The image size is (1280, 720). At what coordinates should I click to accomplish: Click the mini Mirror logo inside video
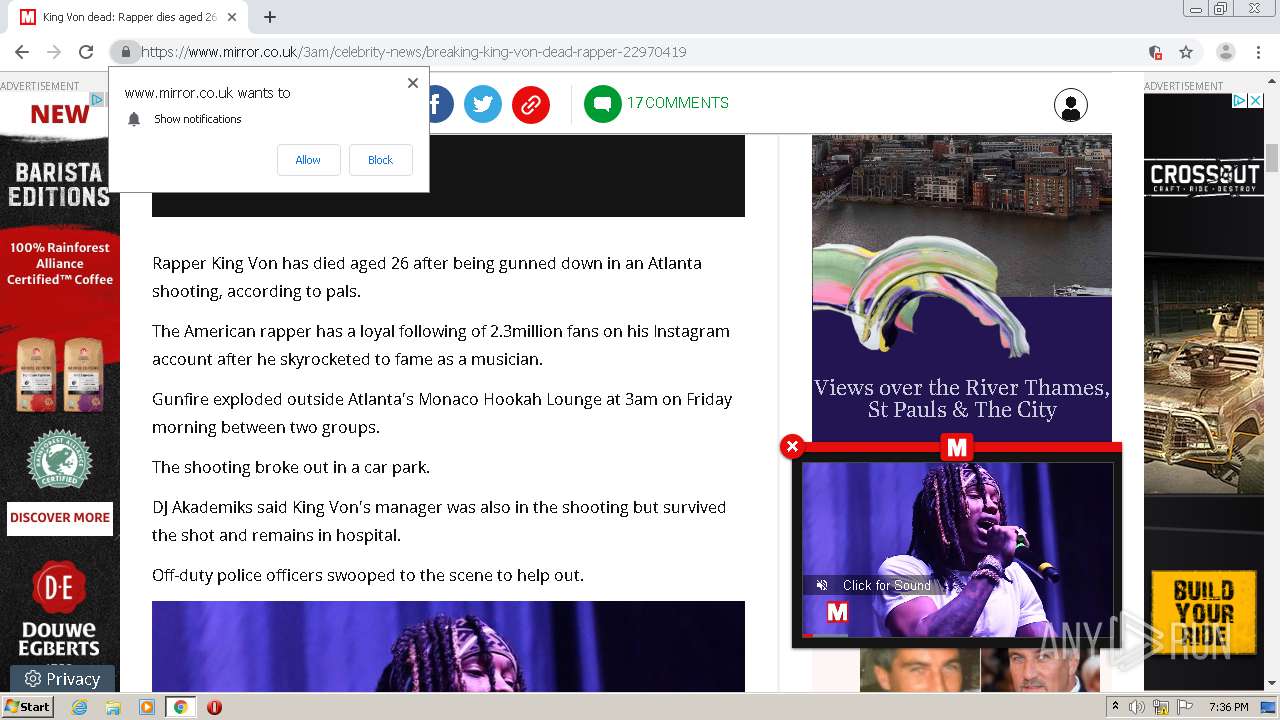point(838,612)
